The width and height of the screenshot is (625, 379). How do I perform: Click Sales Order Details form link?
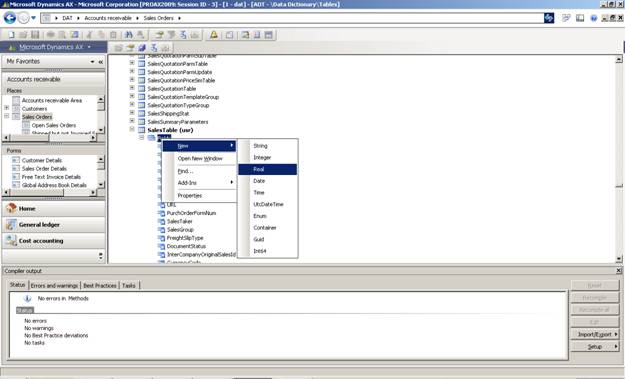[x=44, y=169]
